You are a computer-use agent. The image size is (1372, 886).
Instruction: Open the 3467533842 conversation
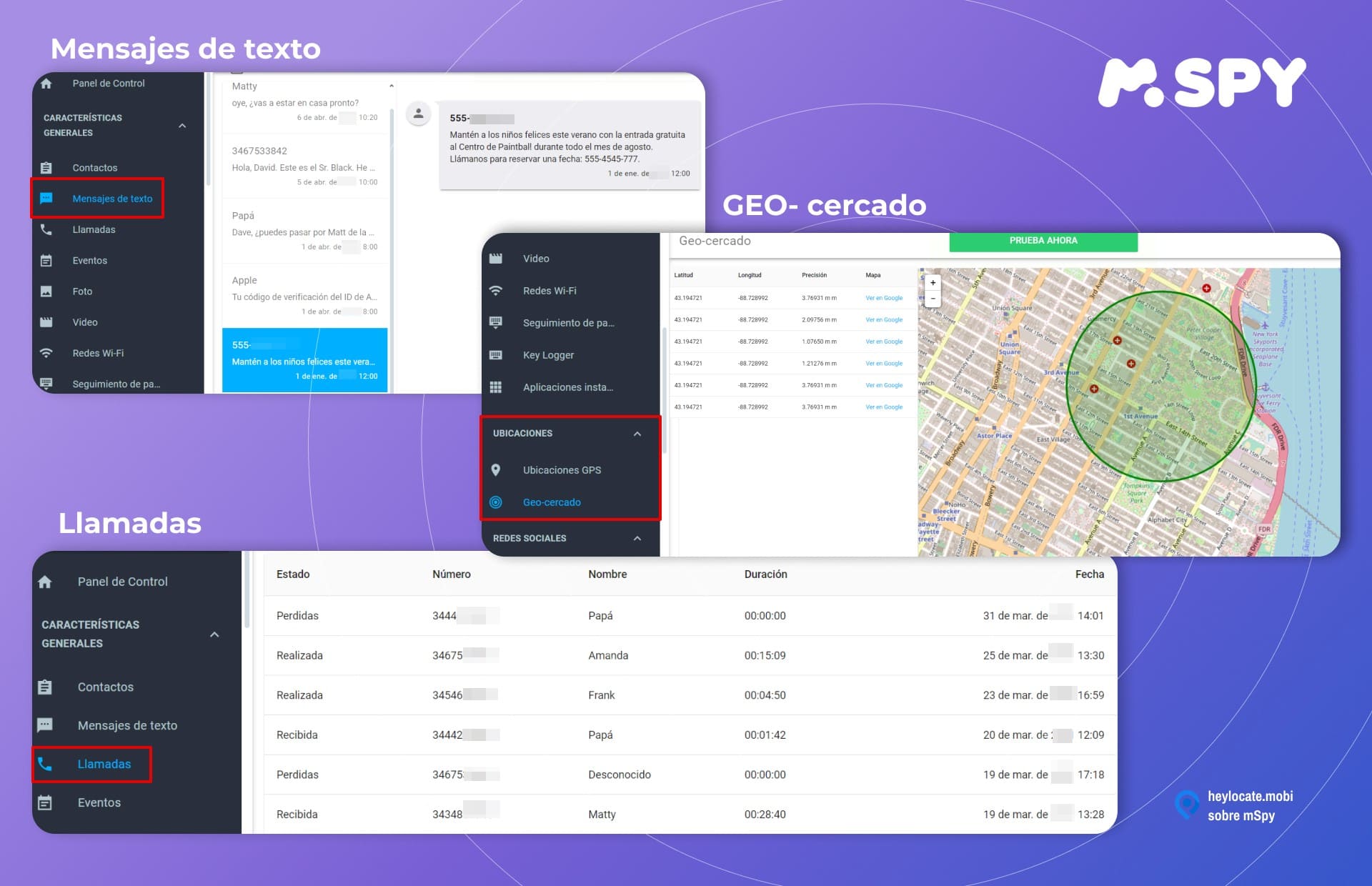coord(305,166)
